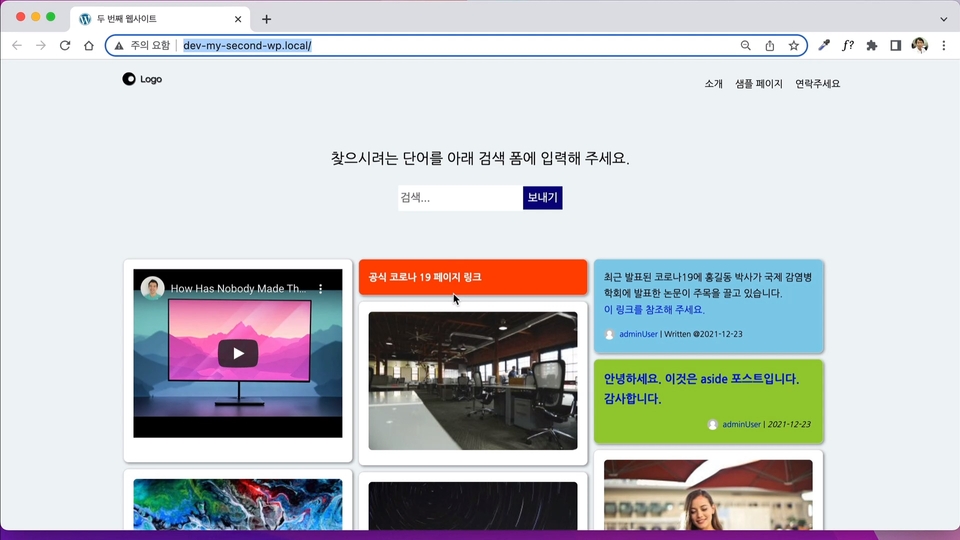Click the author avatar in blue post

click(x=609, y=334)
